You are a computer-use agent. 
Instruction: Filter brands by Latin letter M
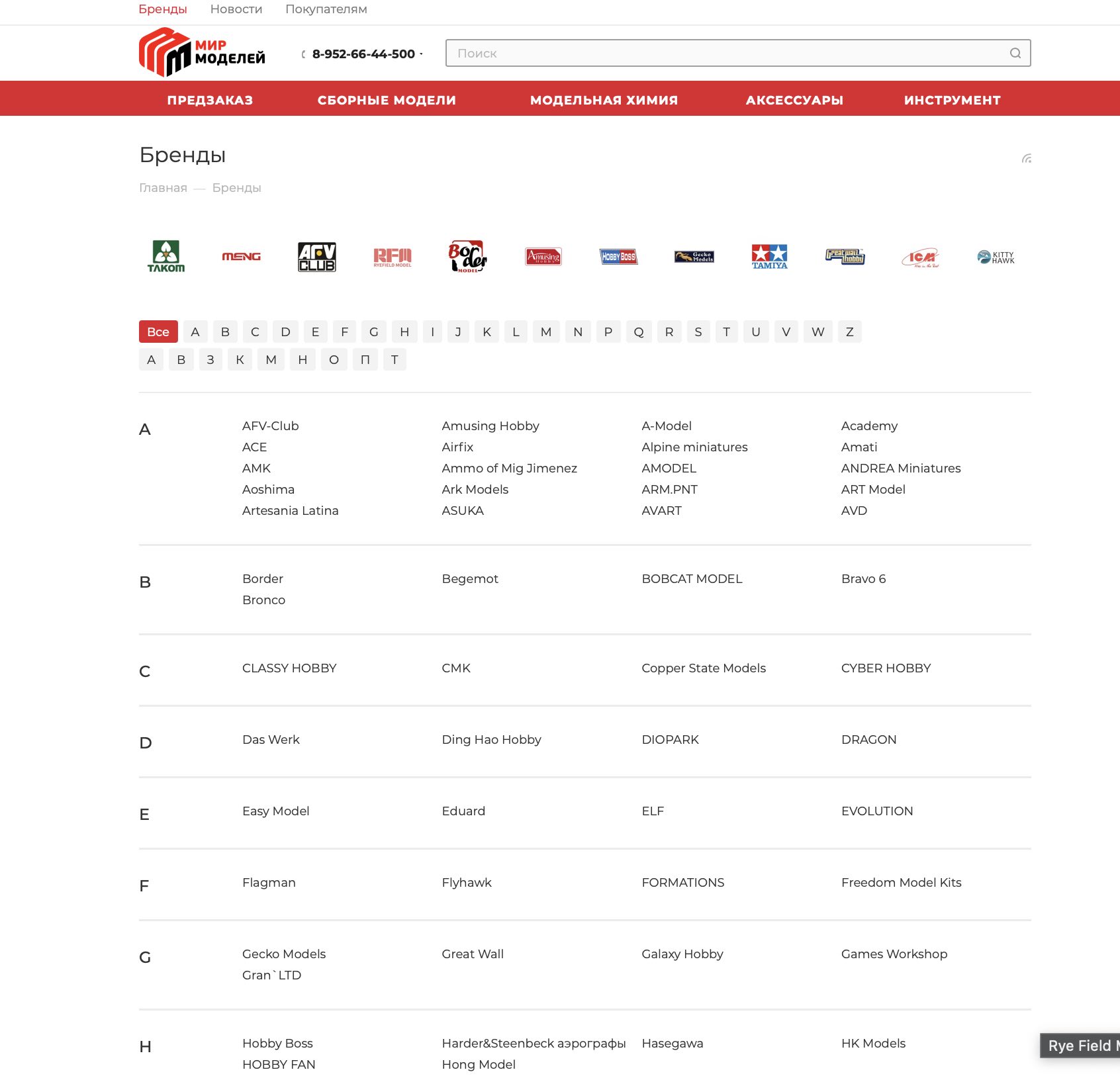click(545, 332)
